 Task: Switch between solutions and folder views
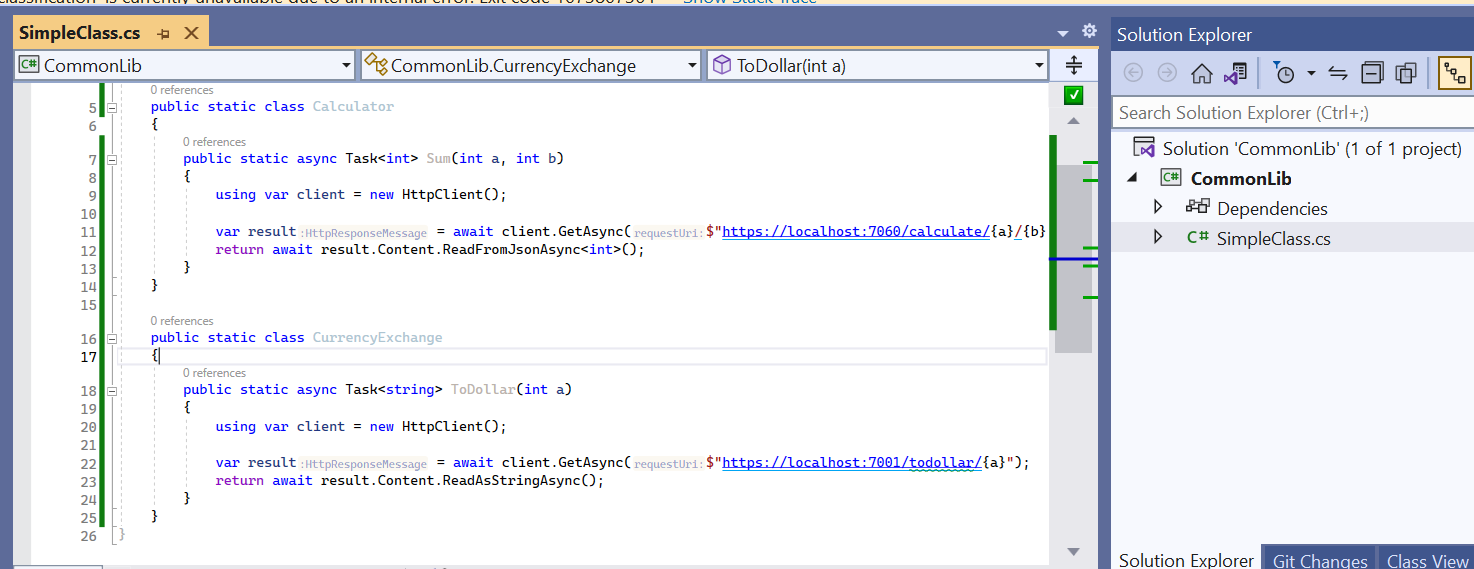tap(1236, 73)
